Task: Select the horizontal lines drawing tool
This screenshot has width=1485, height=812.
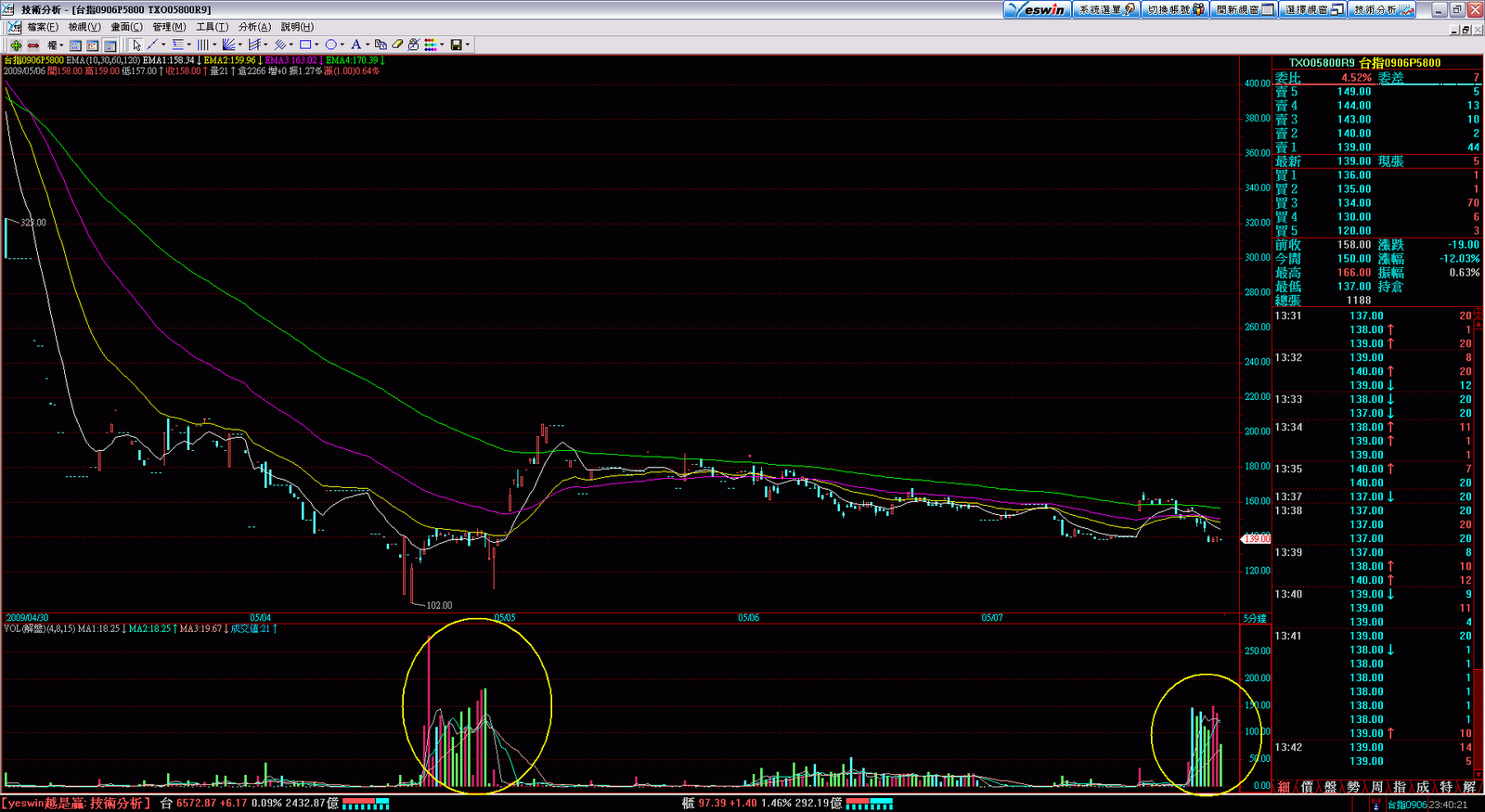Action: point(177,45)
